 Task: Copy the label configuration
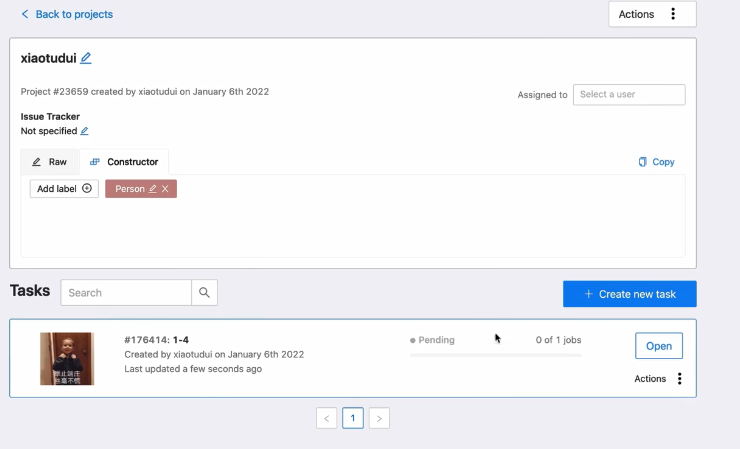tap(656, 162)
